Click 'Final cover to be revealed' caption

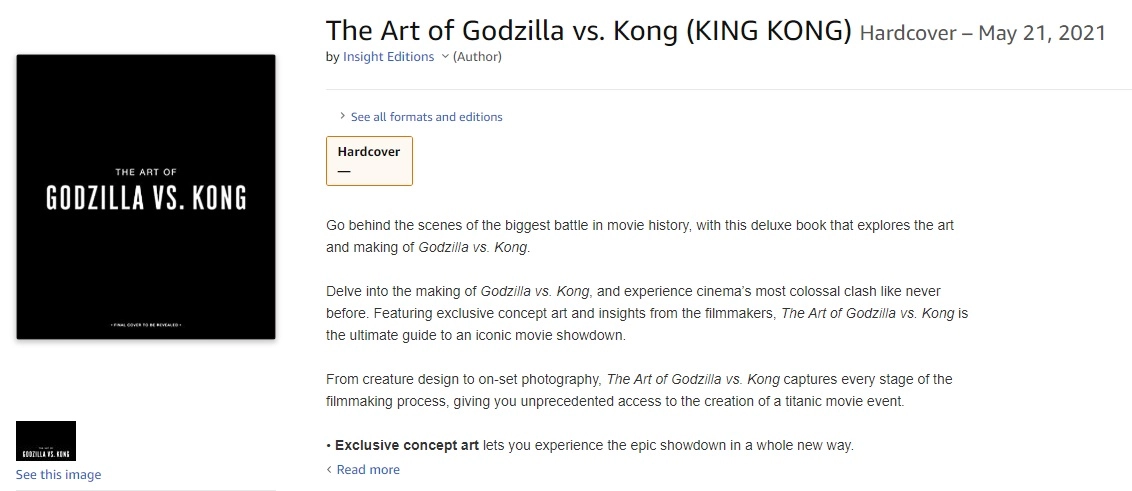click(x=147, y=326)
